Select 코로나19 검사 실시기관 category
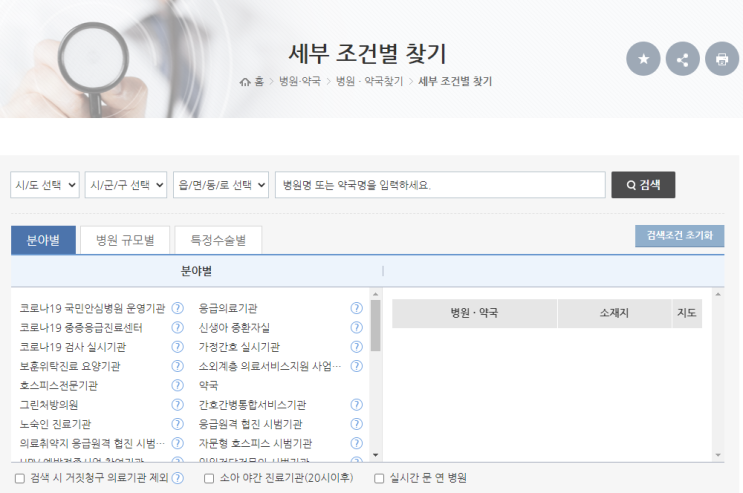743x493 pixels. (73, 347)
